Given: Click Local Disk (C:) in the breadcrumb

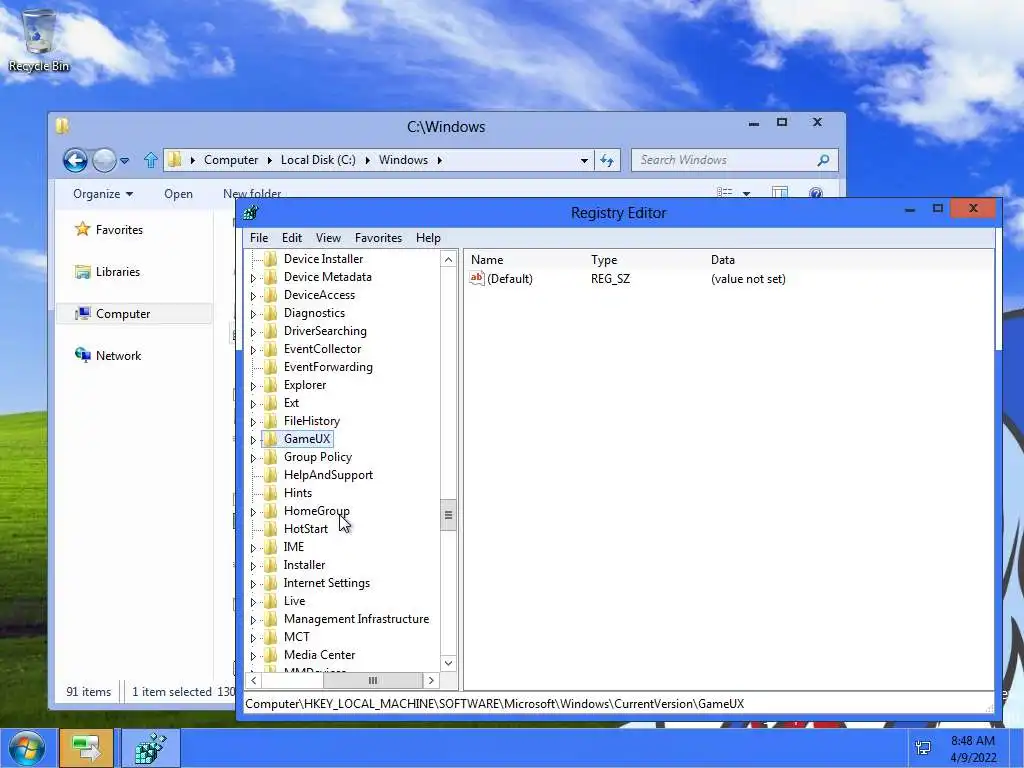Looking at the screenshot, I should click(318, 160).
